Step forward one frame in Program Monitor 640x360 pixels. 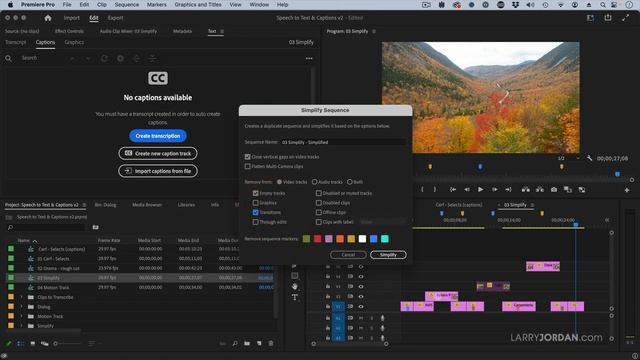(494, 189)
